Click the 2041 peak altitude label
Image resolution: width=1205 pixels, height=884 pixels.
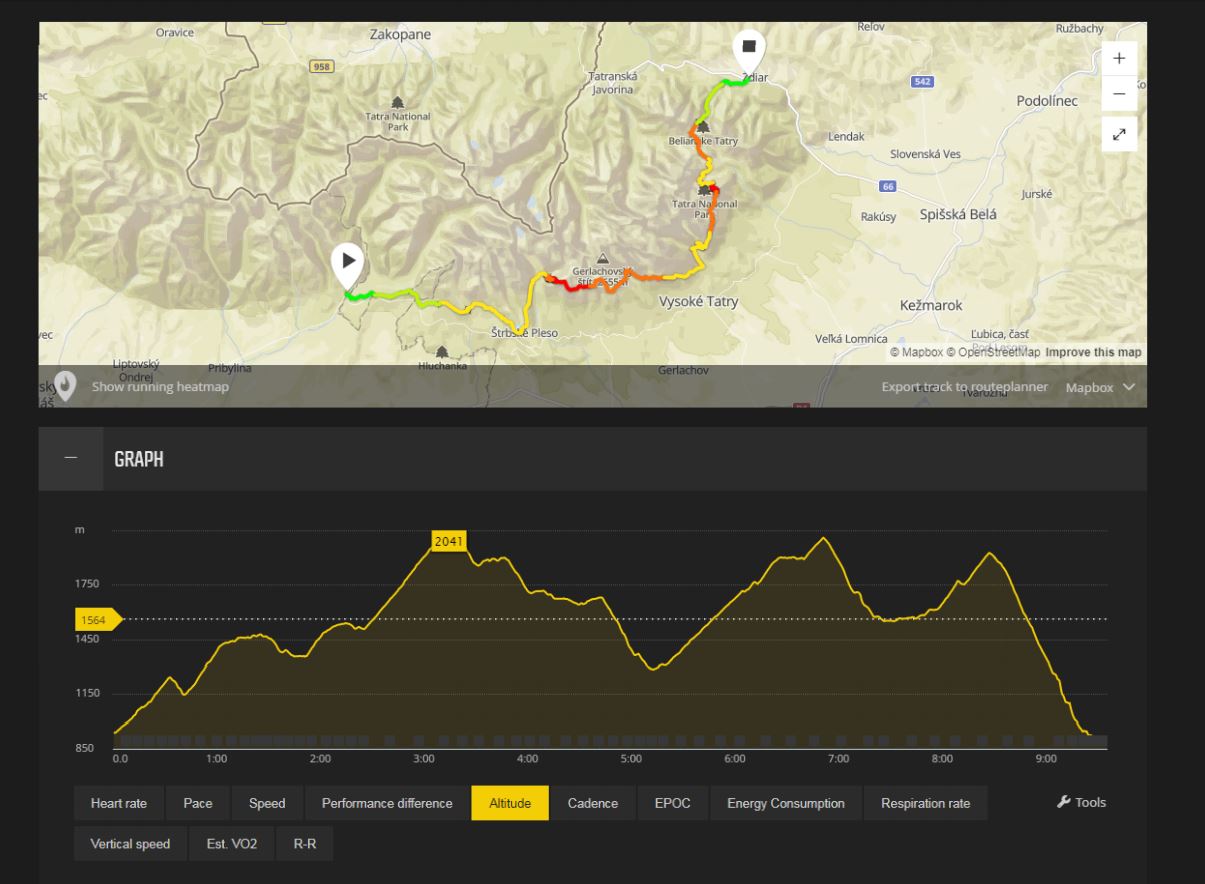tap(449, 541)
